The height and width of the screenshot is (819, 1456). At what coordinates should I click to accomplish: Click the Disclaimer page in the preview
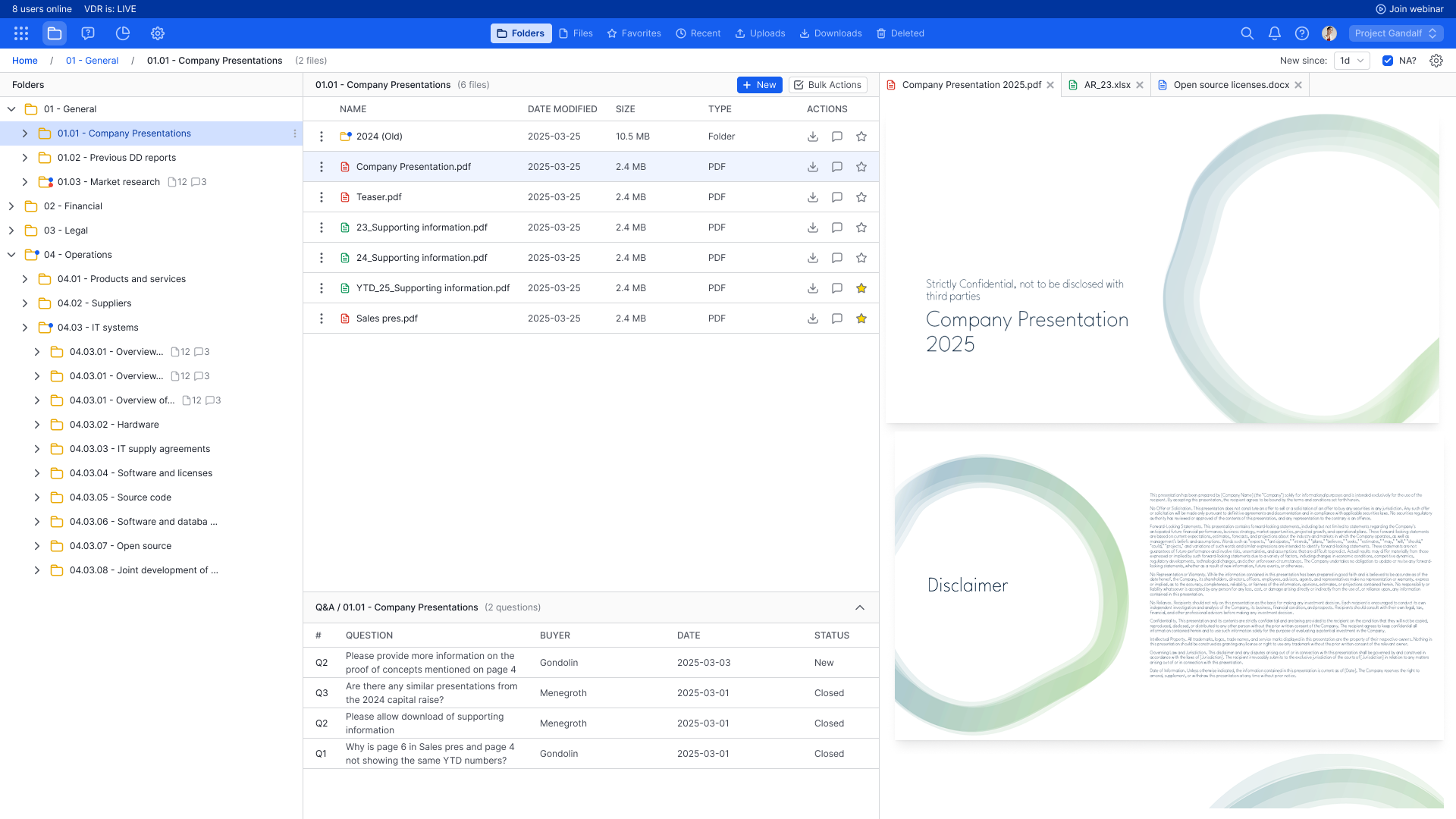pos(1168,585)
